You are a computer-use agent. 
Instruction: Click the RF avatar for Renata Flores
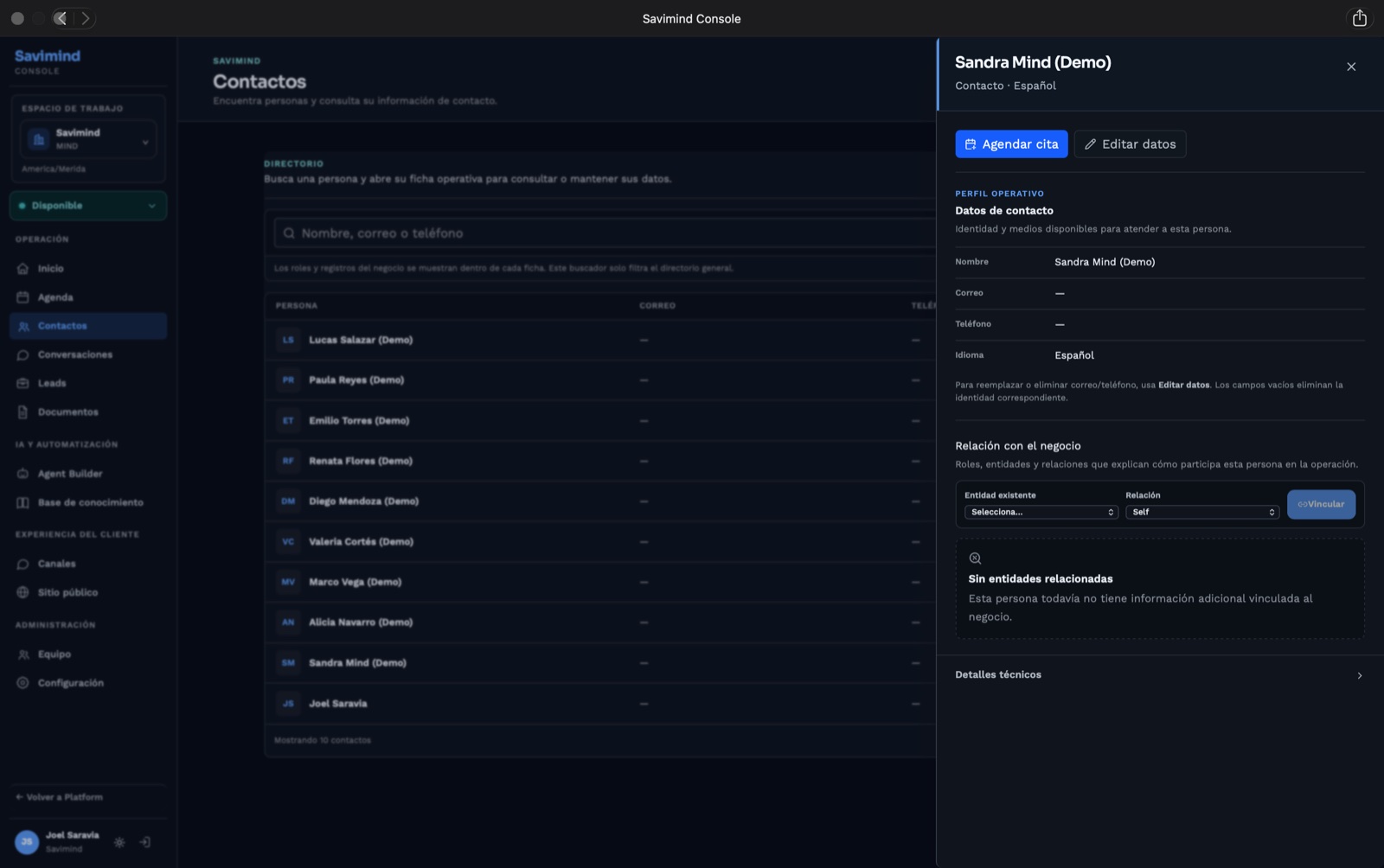pyautogui.click(x=288, y=461)
